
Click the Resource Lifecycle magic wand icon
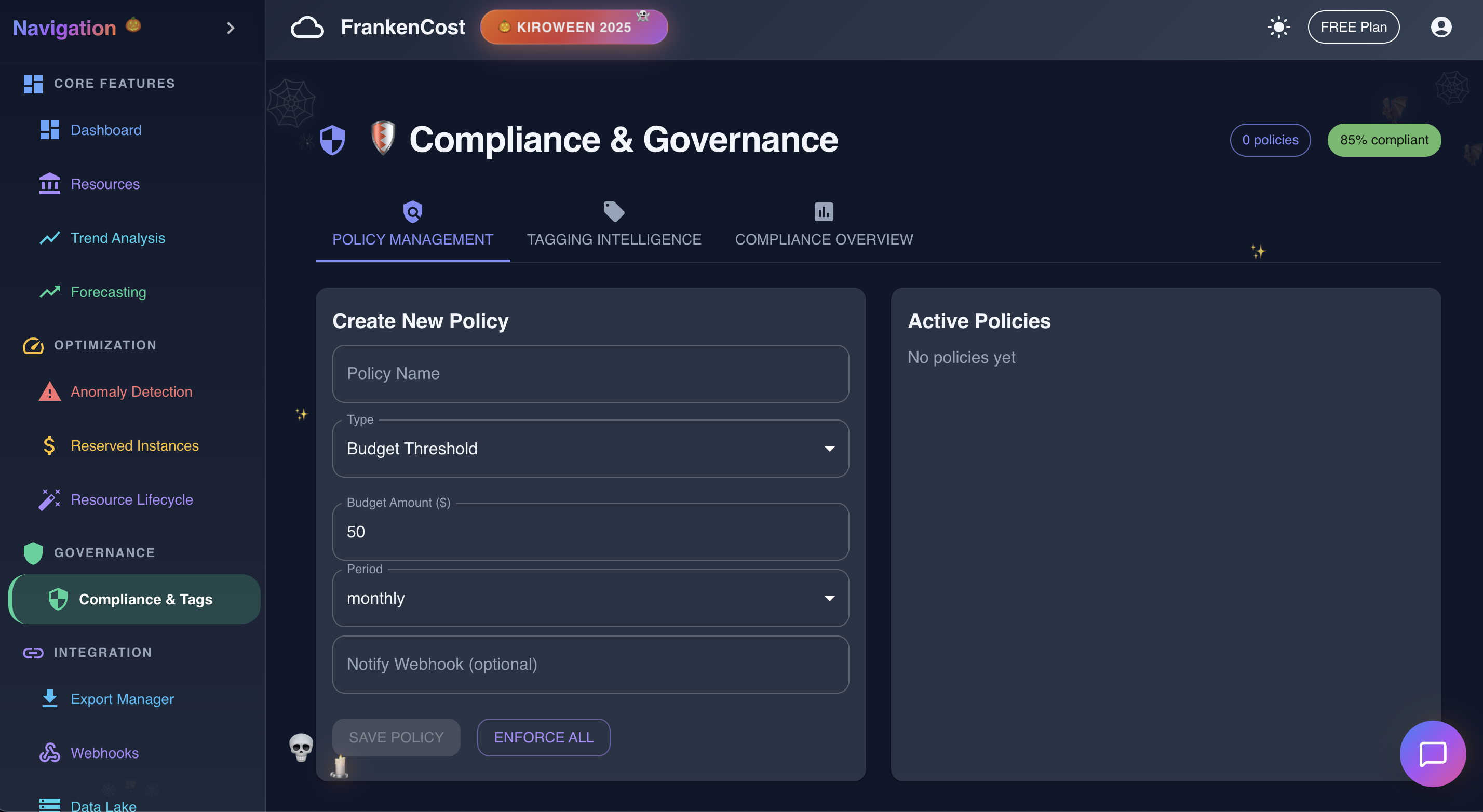pos(49,499)
